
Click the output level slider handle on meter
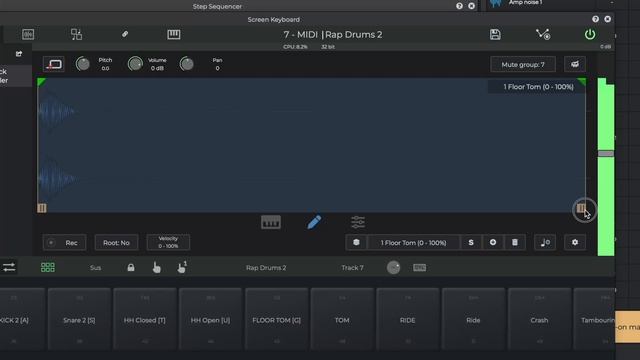(606, 154)
